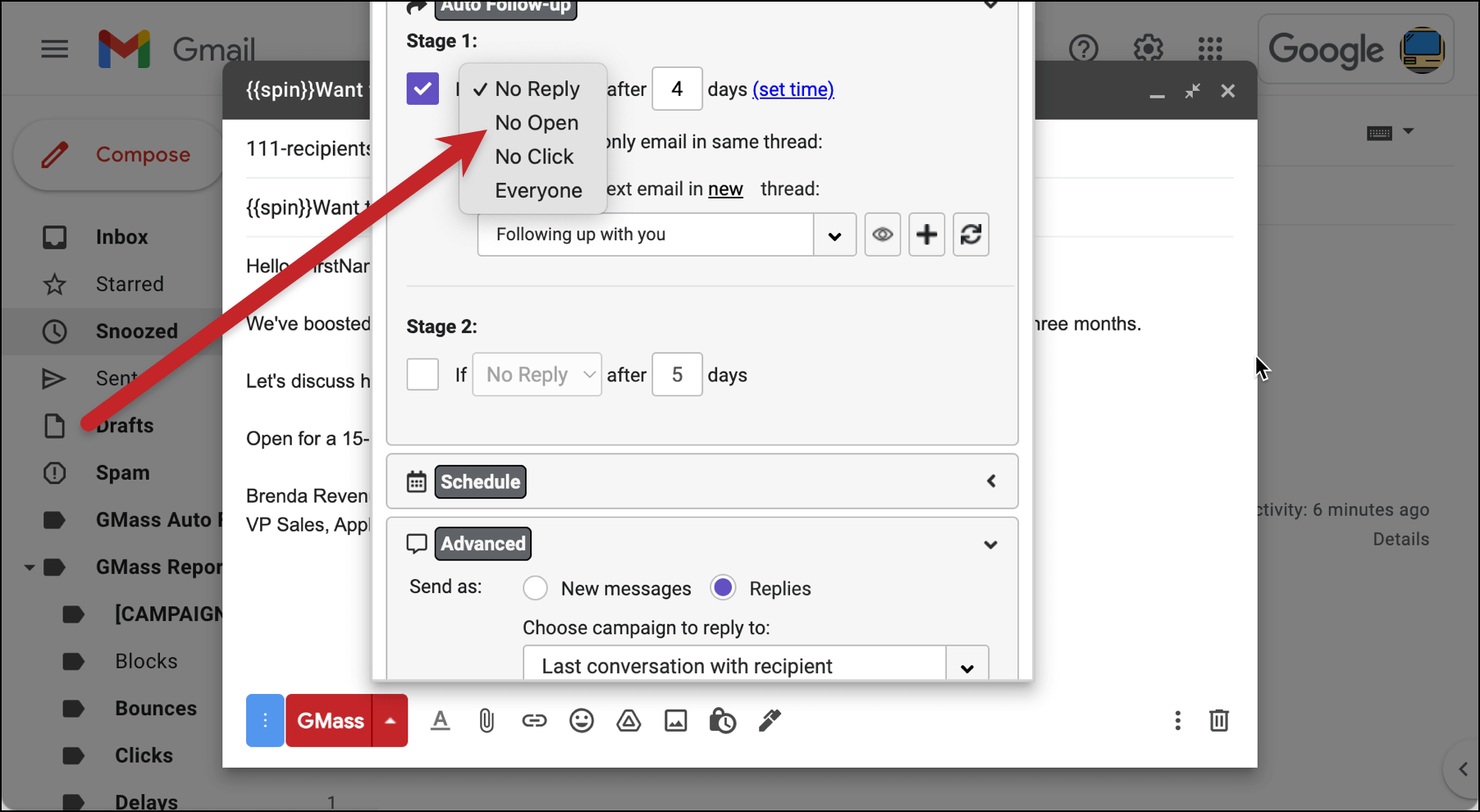Screen dimensions: 1480x812
Task: Discard draft with the trash icon
Action: click(1219, 721)
